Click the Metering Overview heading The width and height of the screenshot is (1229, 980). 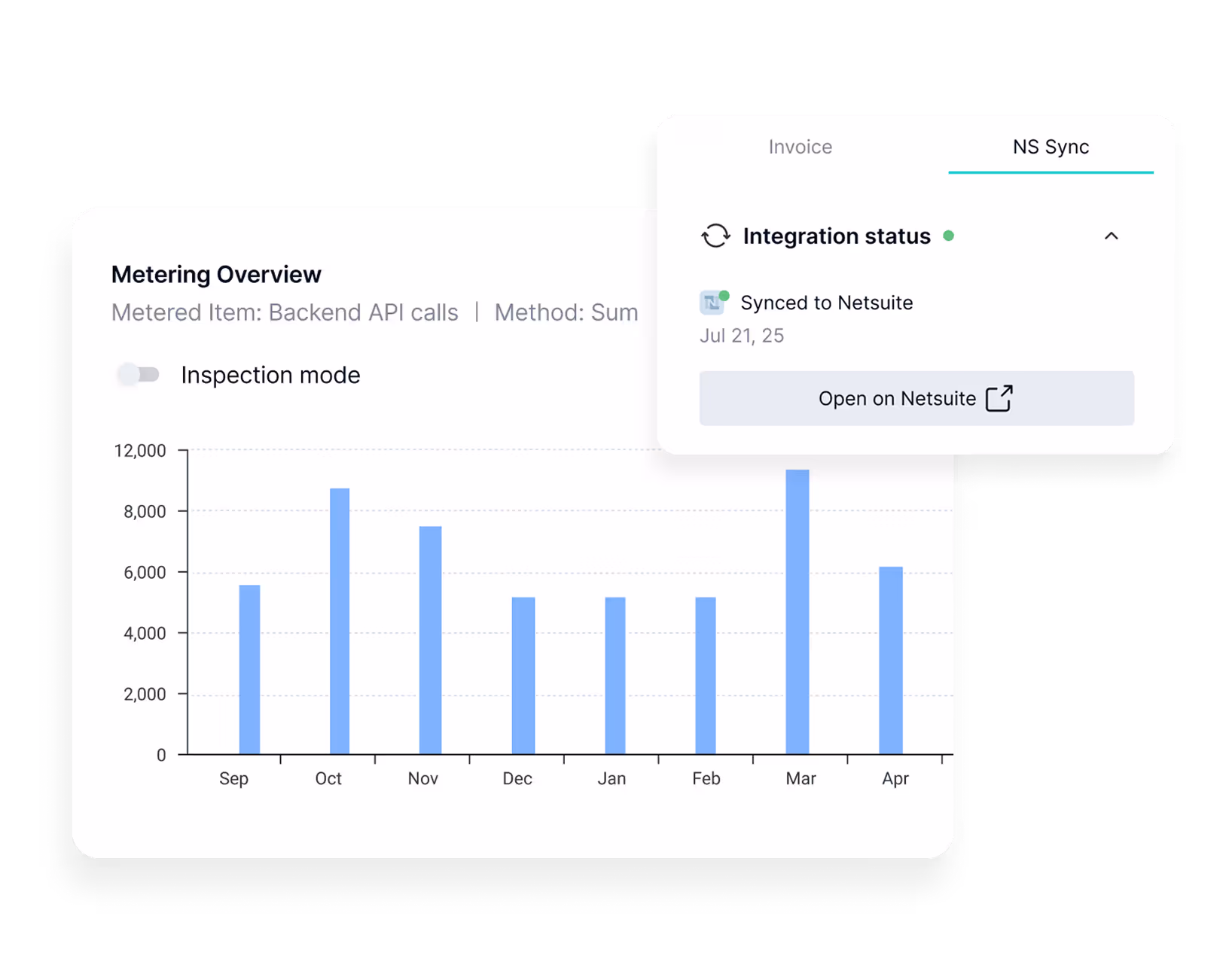click(216, 274)
